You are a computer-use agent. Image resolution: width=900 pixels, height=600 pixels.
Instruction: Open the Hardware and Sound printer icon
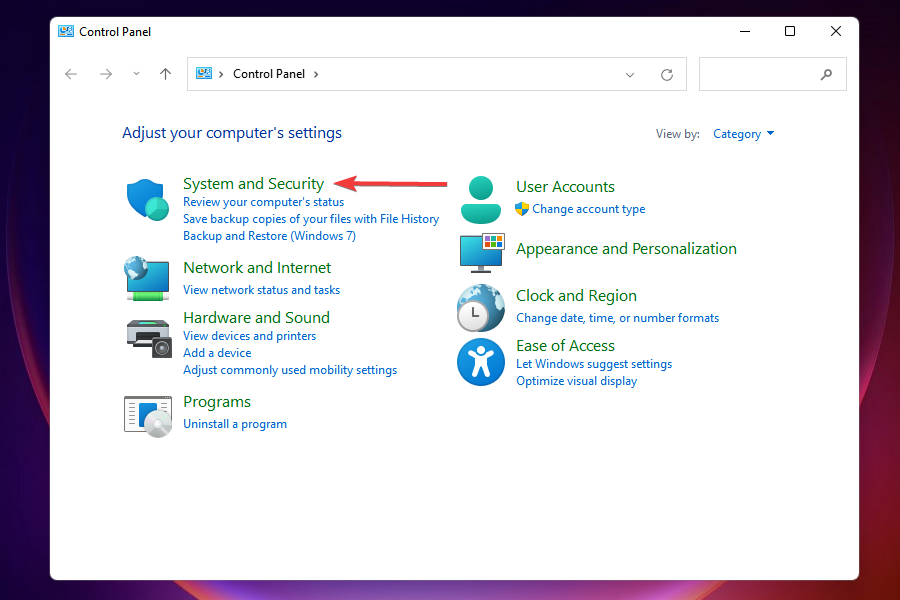149,338
